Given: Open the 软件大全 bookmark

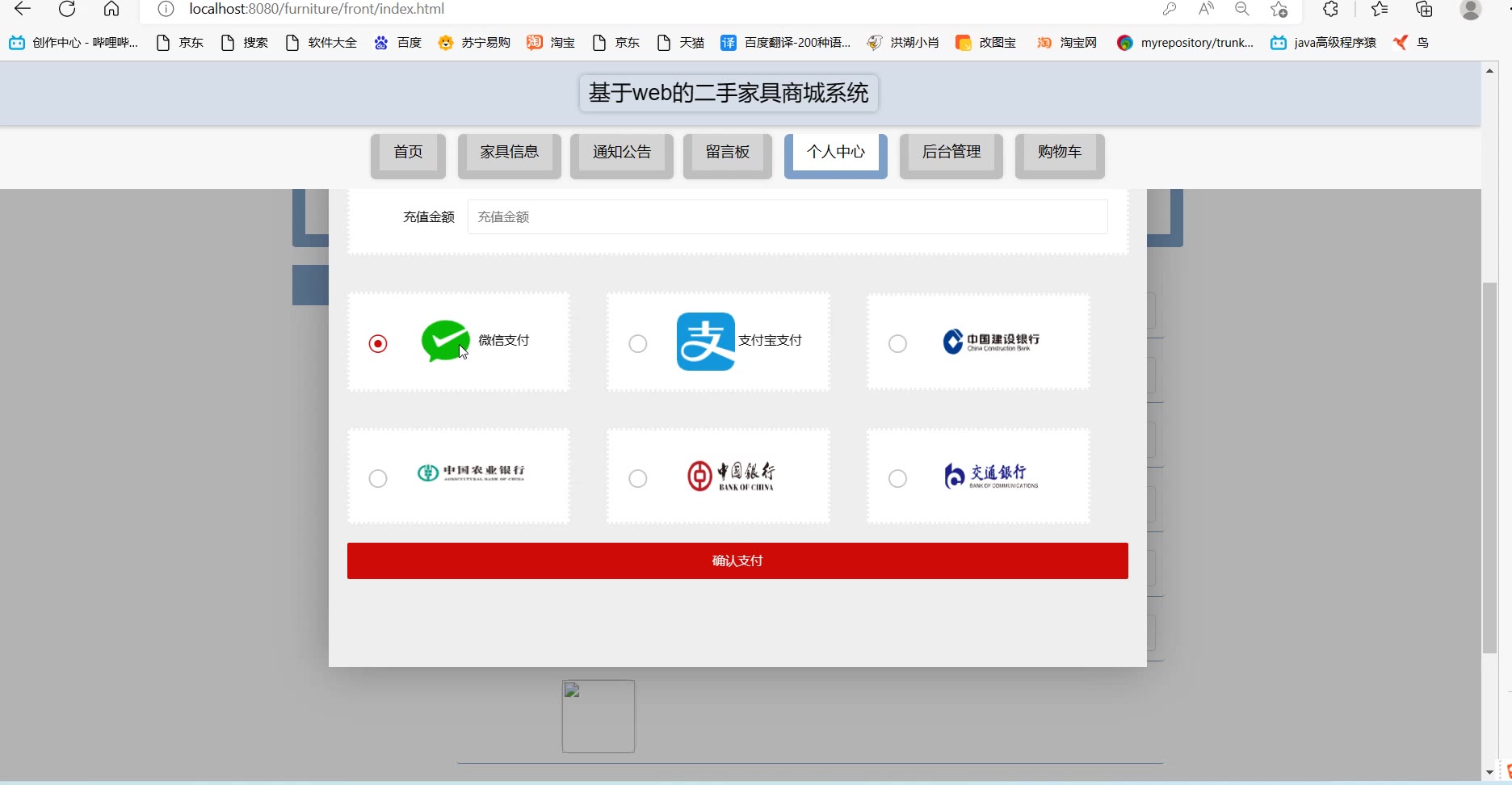Looking at the screenshot, I should click(321, 43).
